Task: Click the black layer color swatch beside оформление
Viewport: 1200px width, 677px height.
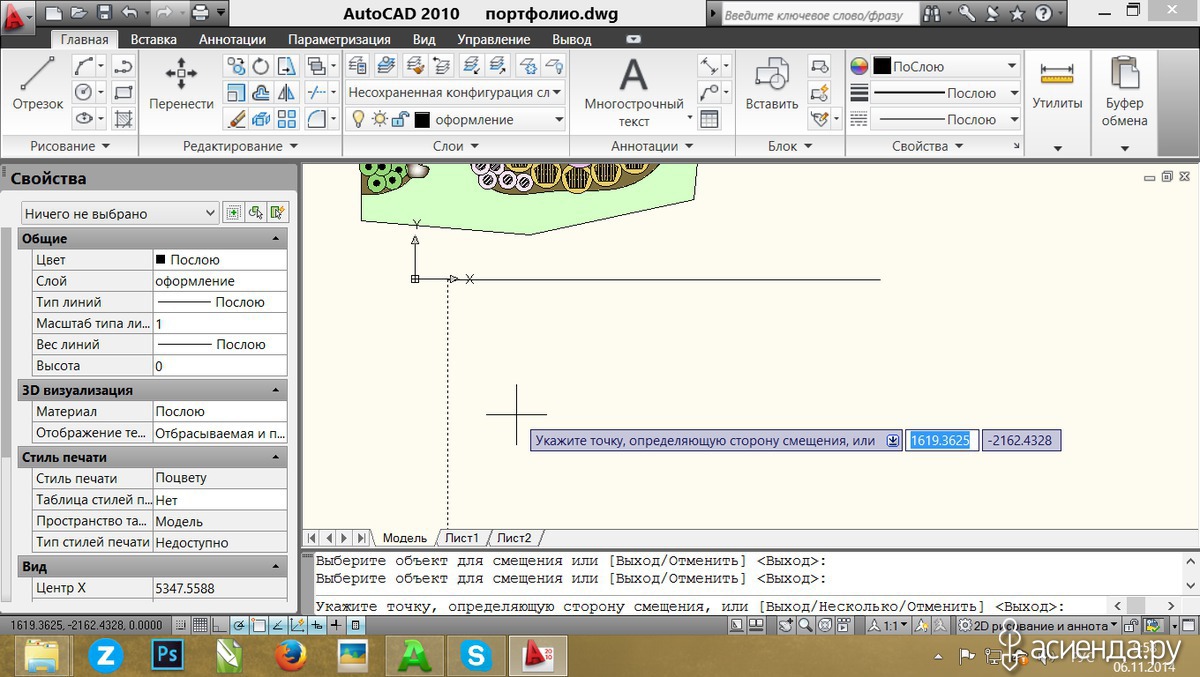Action: tap(422, 120)
